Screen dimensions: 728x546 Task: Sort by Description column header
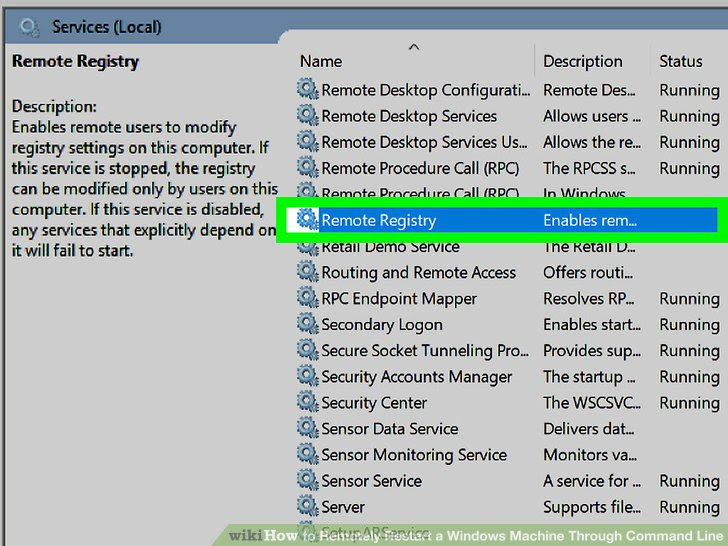click(x=583, y=61)
